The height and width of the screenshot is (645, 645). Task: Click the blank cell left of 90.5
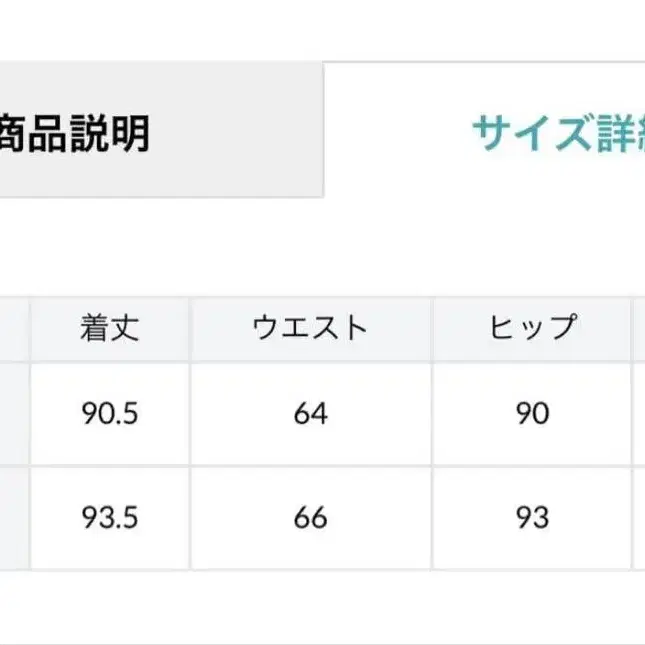[x=14, y=413]
